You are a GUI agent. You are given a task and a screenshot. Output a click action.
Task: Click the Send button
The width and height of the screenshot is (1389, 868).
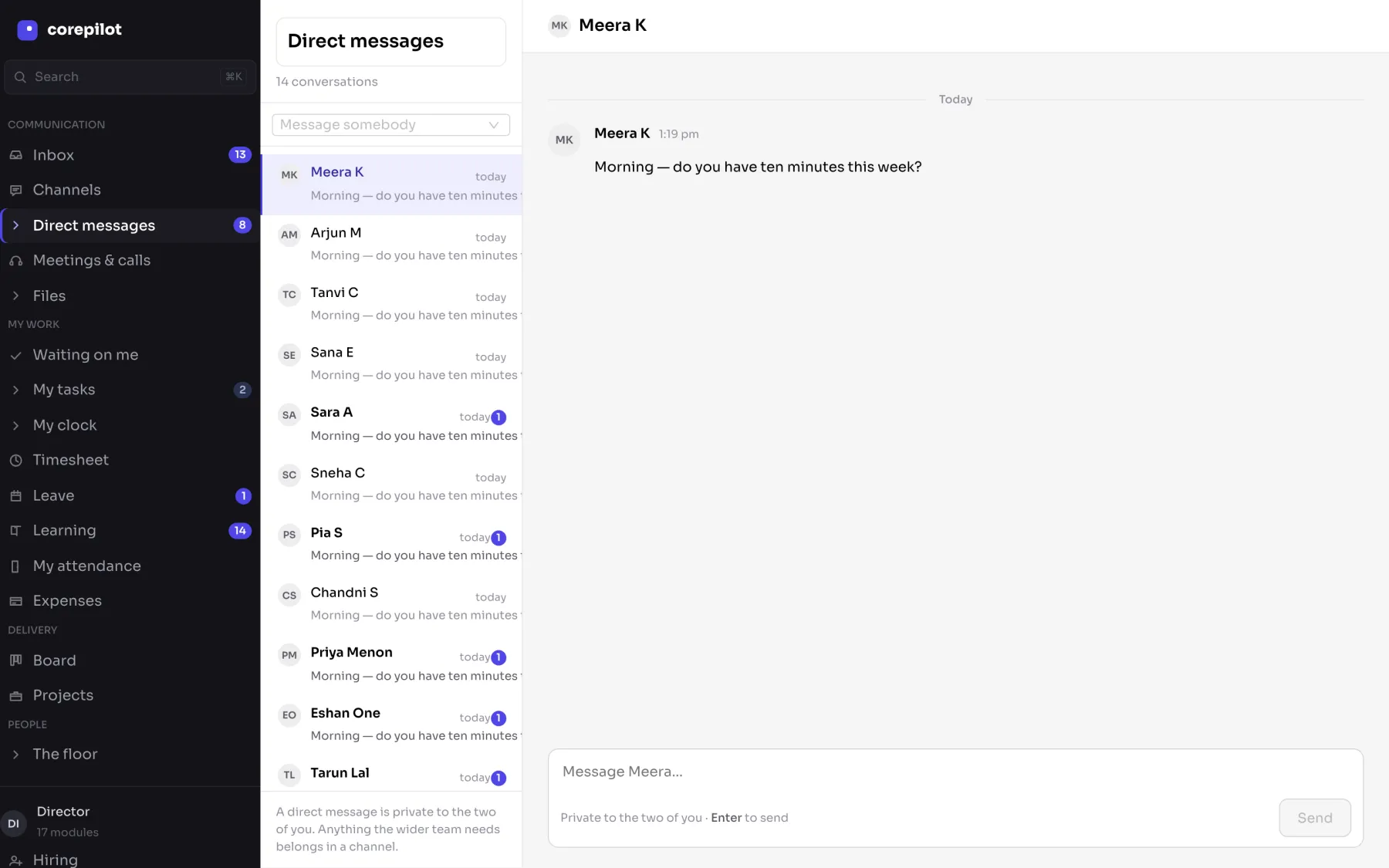[x=1315, y=818]
